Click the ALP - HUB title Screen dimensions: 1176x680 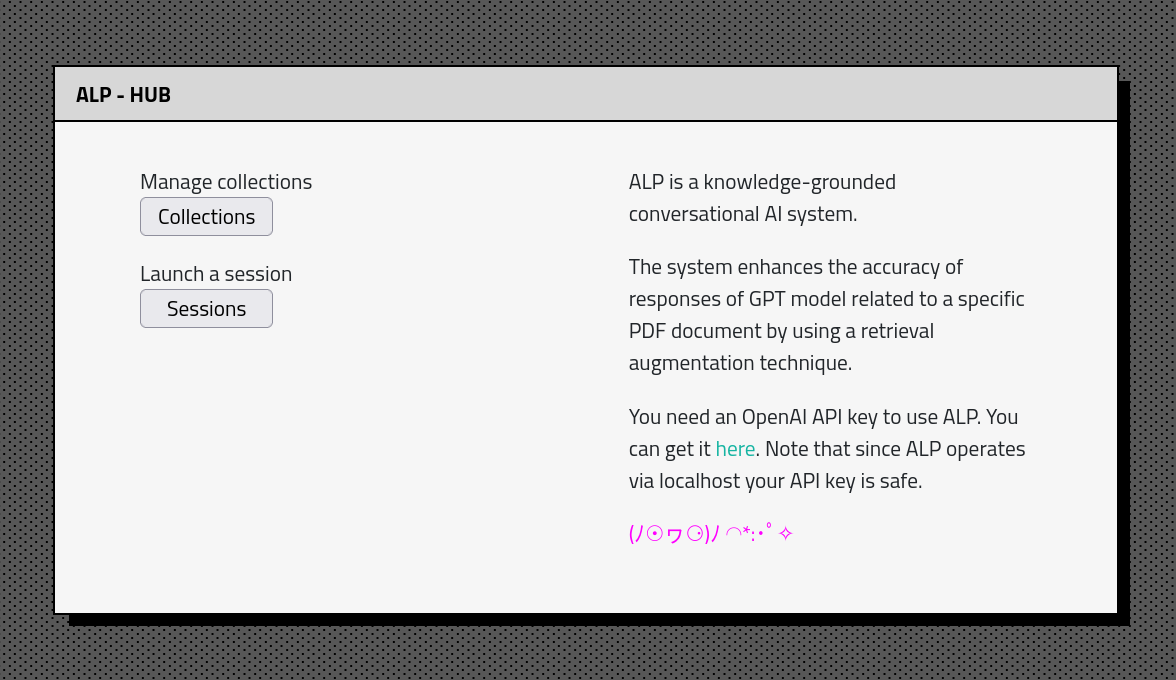(x=123, y=95)
